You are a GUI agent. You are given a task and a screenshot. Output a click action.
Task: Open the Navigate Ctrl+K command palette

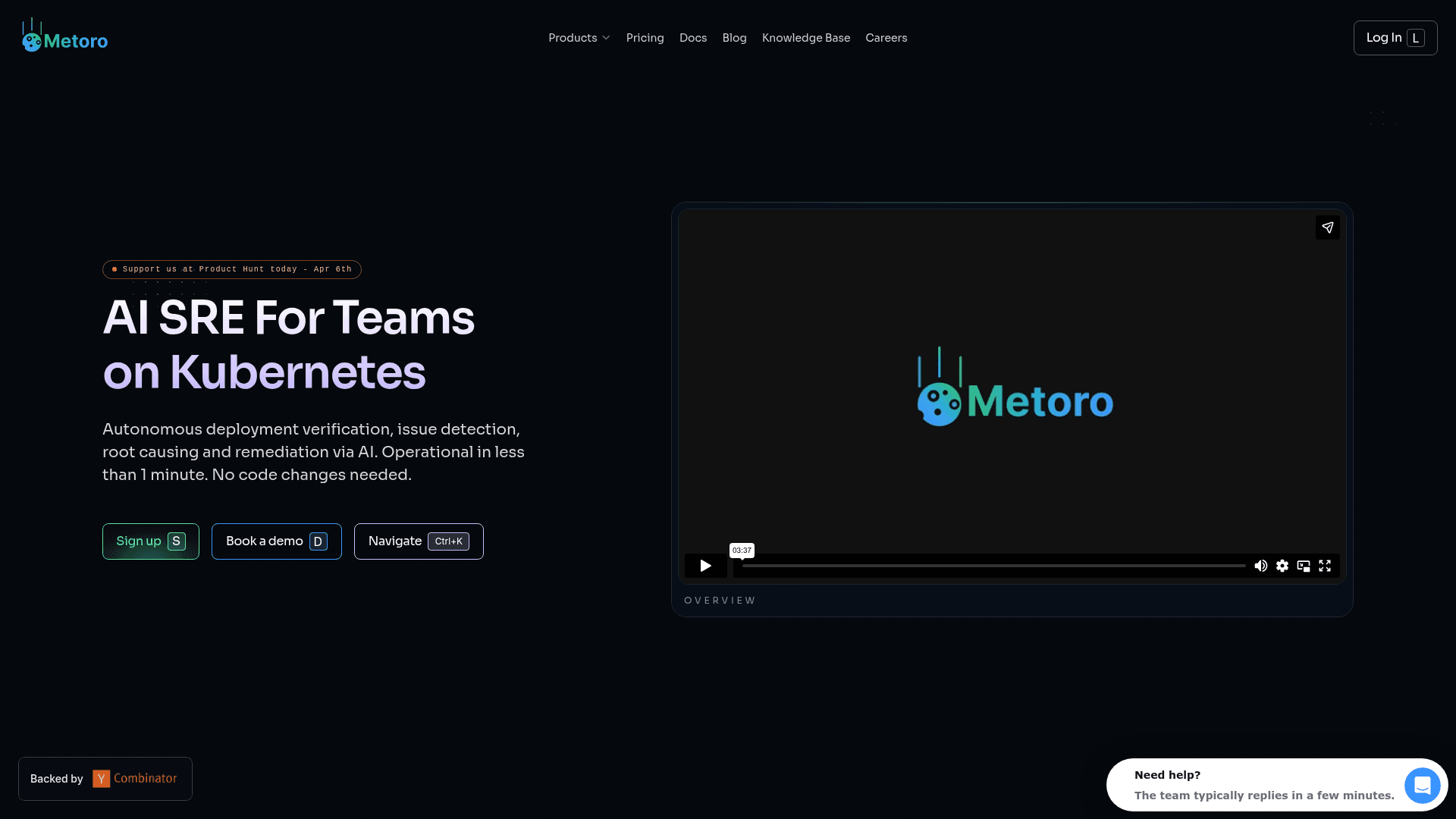tap(418, 541)
